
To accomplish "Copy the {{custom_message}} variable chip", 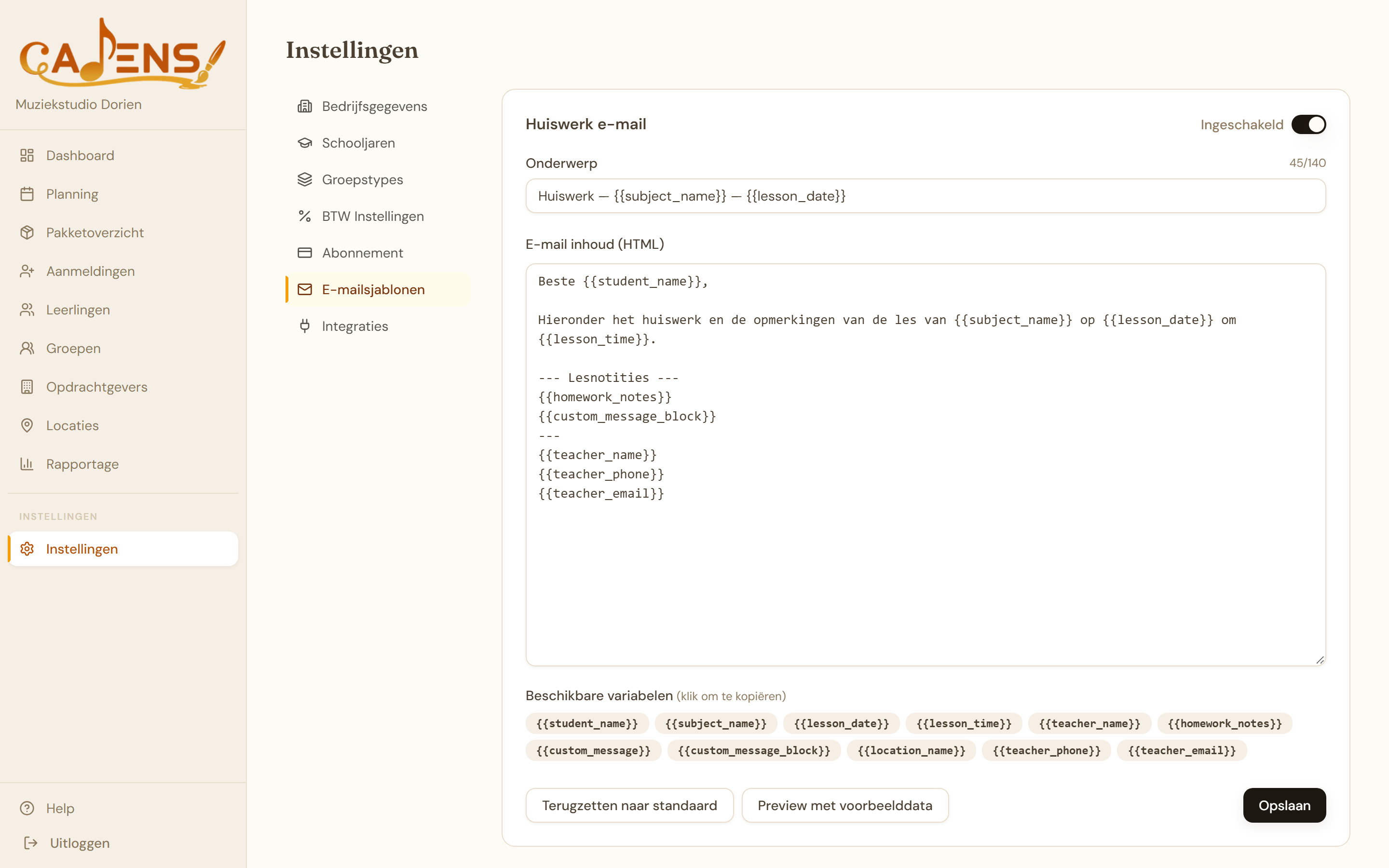I will 594,750.
